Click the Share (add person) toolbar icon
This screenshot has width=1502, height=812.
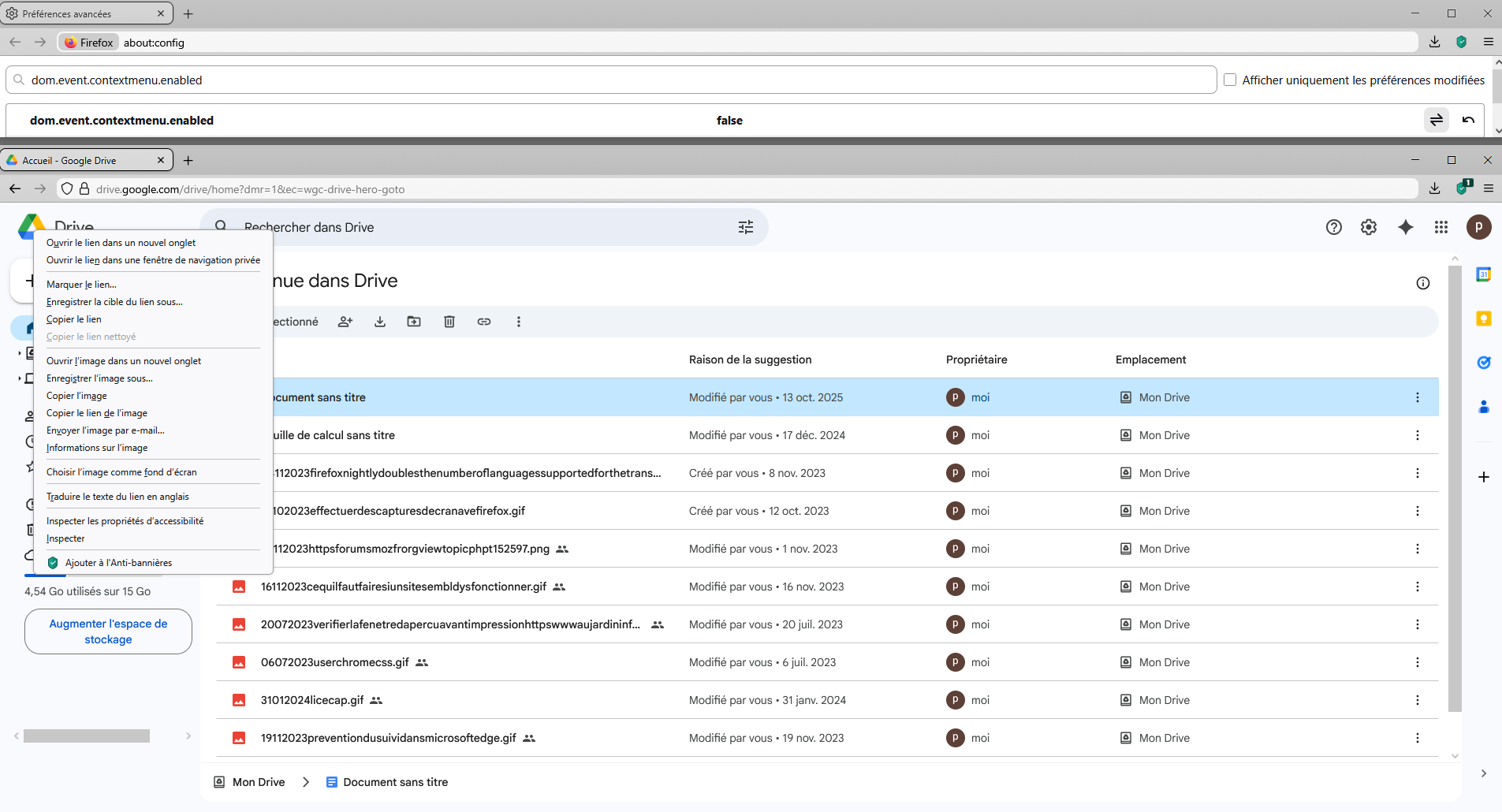point(345,322)
